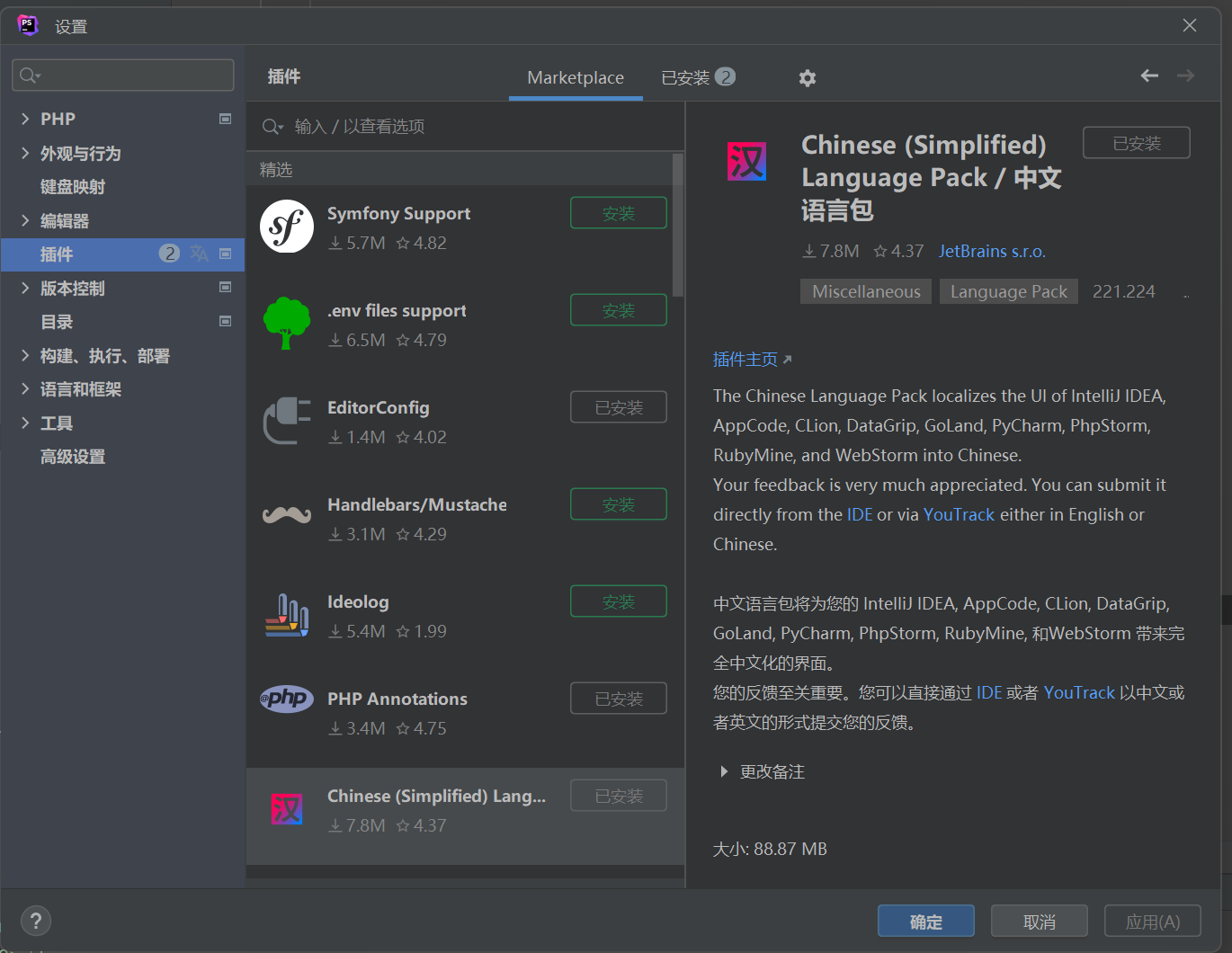Viewport: 1232px width, 953px height.
Task: Click the .env files support tree icon
Action: [x=287, y=323]
